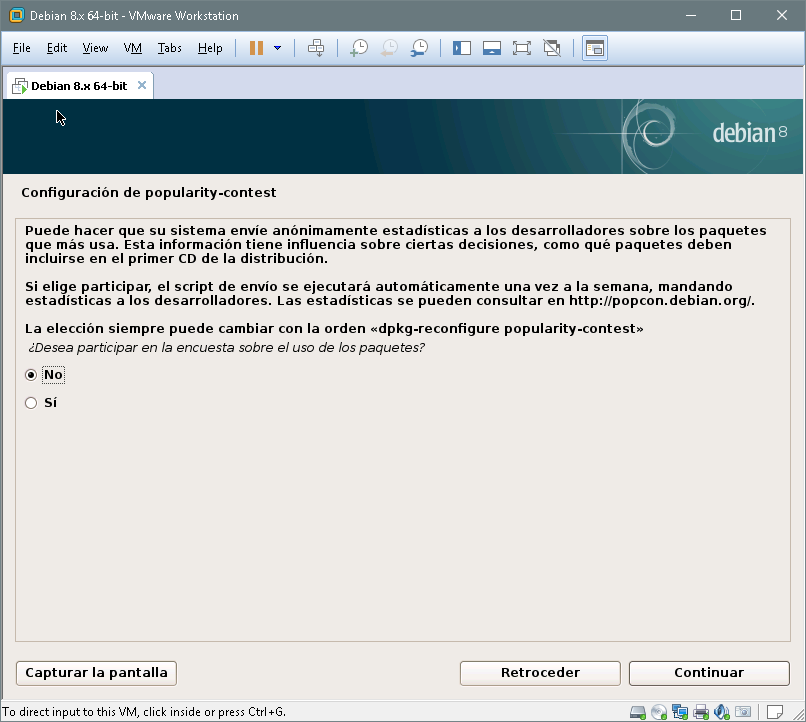This screenshot has height=722, width=806.
Task: Select the "No" radio option
Action: tap(31, 375)
